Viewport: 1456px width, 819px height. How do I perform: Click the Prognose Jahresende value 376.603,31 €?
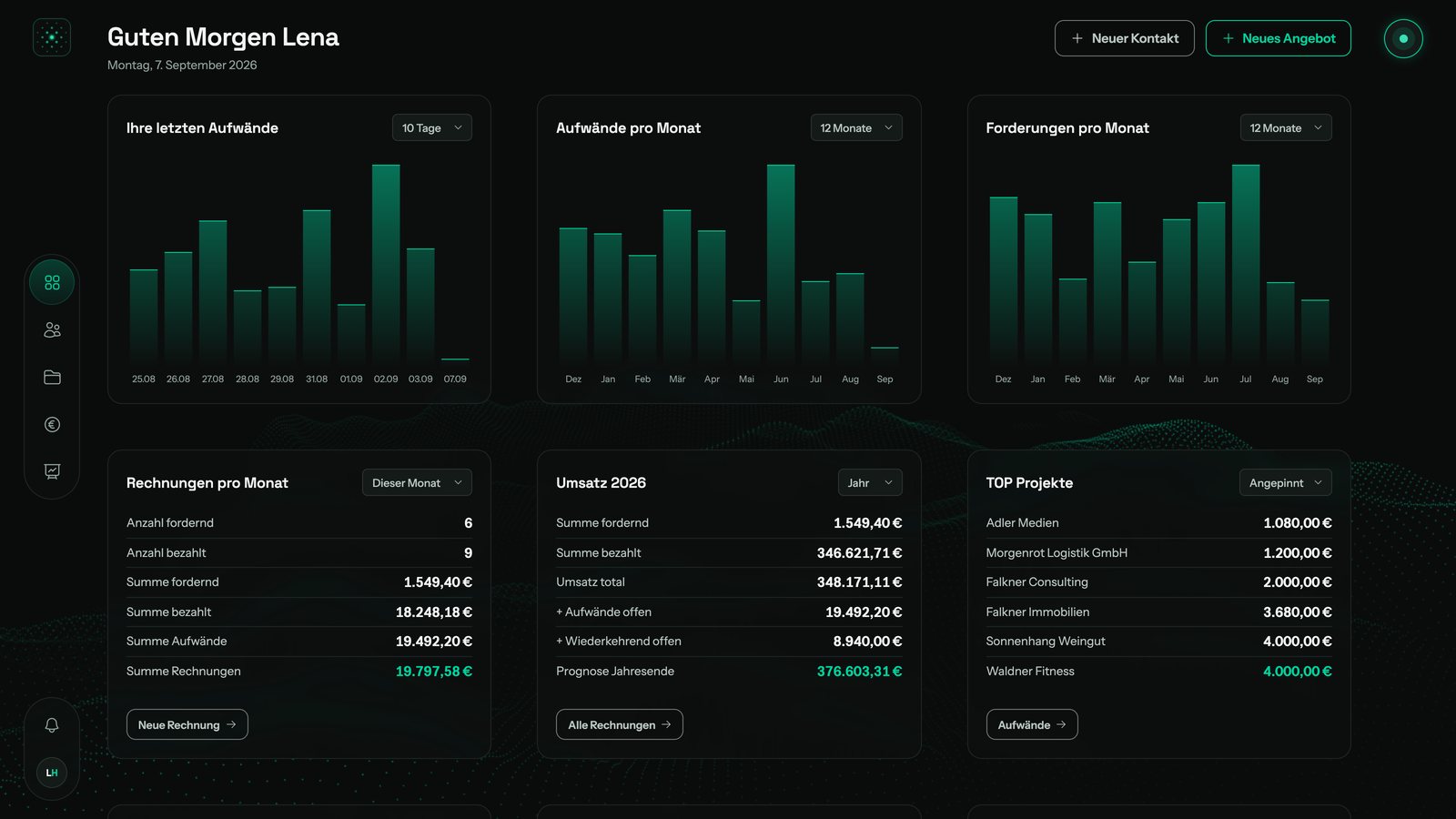coord(859,671)
